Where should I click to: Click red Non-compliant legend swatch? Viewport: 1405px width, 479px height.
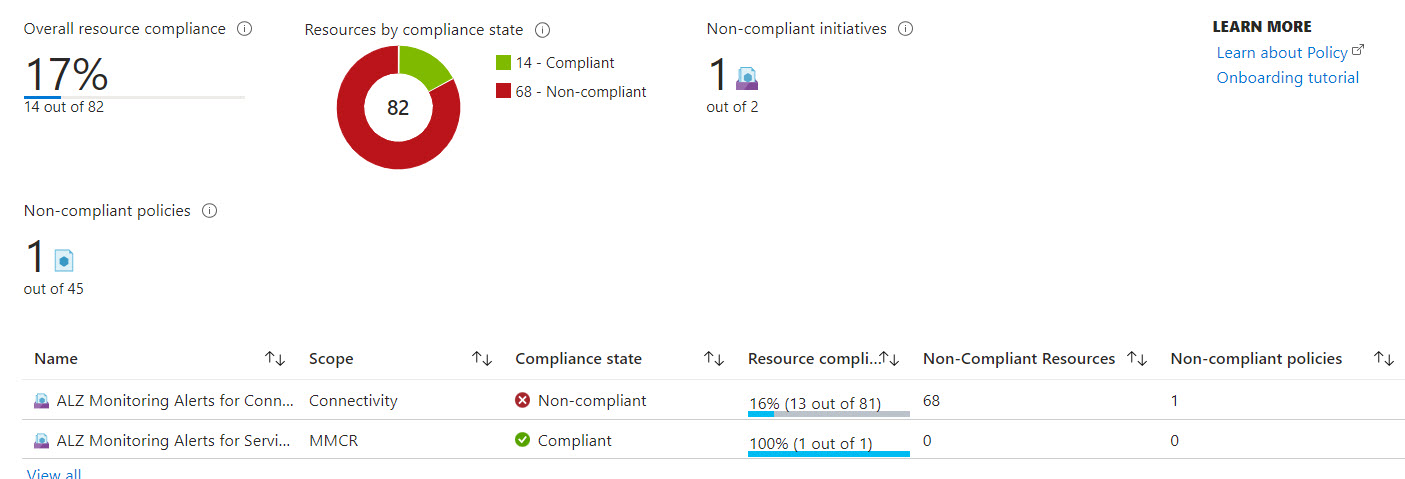click(503, 91)
